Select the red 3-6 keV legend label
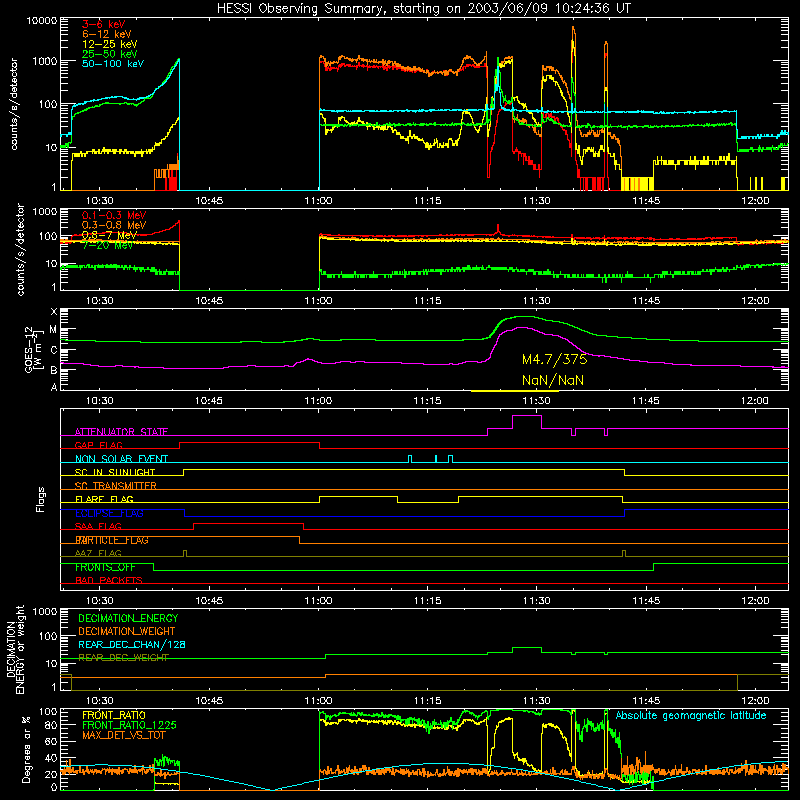800x800 pixels. (x=103, y=24)
